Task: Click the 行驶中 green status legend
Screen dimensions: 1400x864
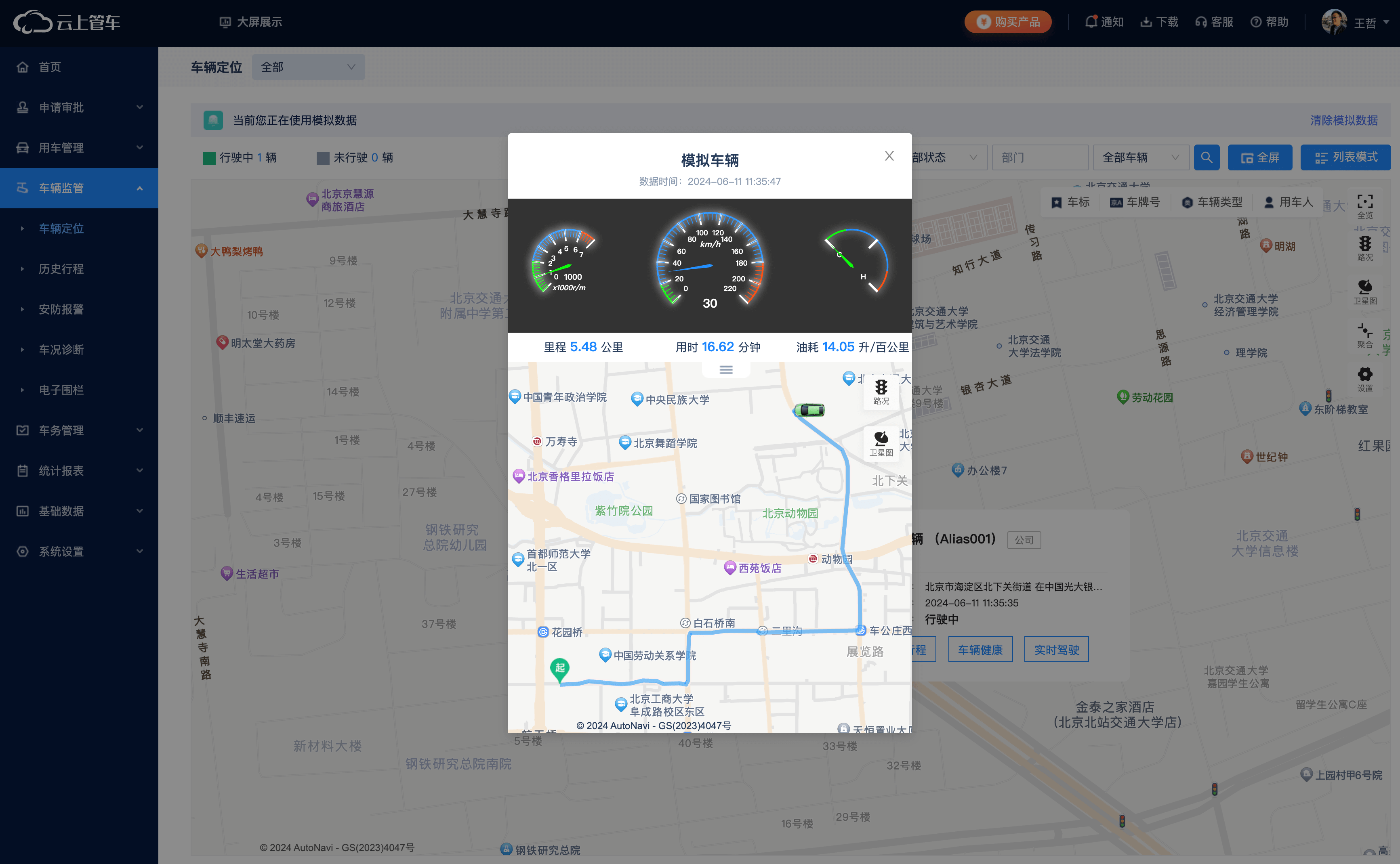Action: point(240,158)
